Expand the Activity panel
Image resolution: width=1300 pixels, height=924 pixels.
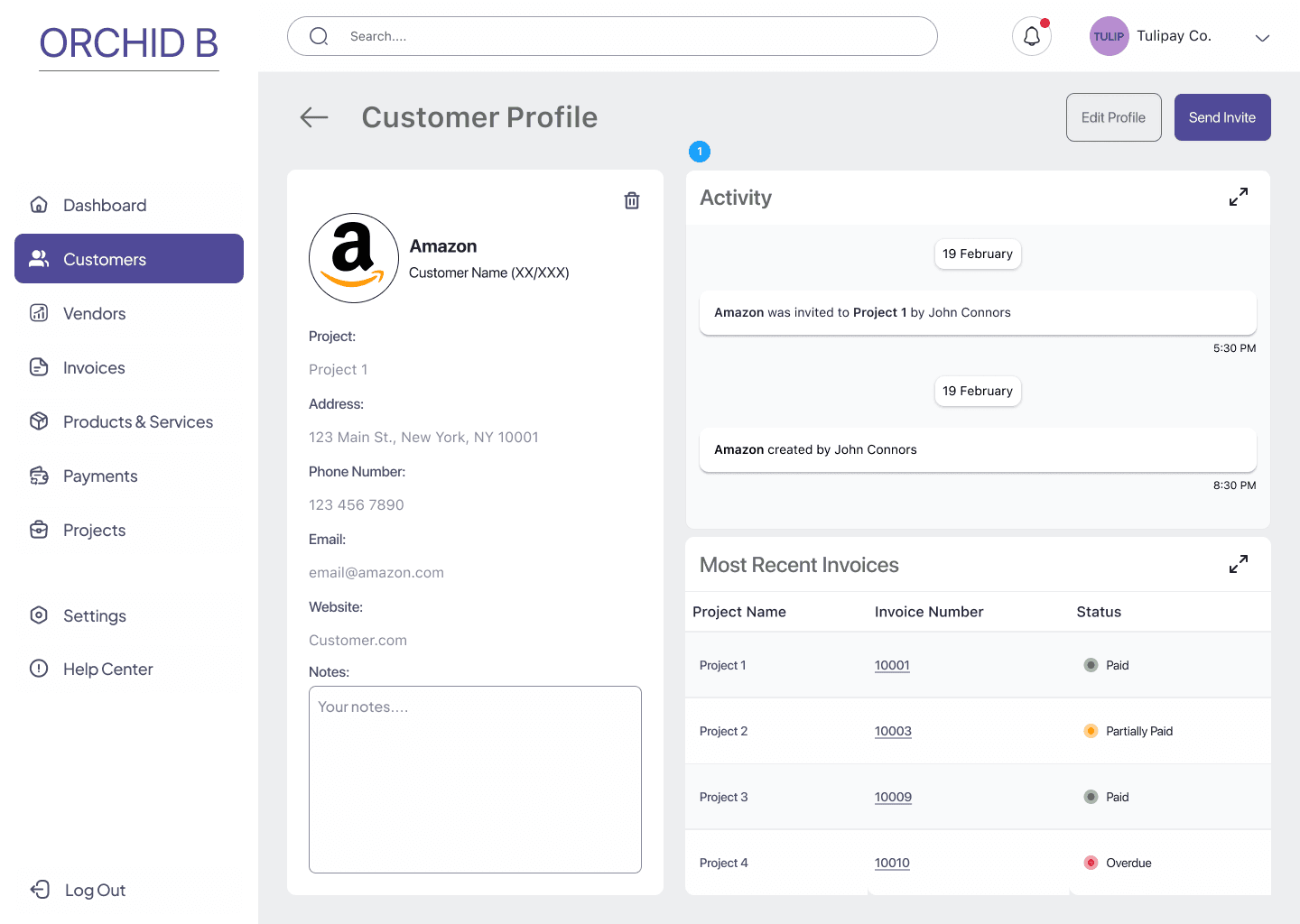tap(1239, 197)
